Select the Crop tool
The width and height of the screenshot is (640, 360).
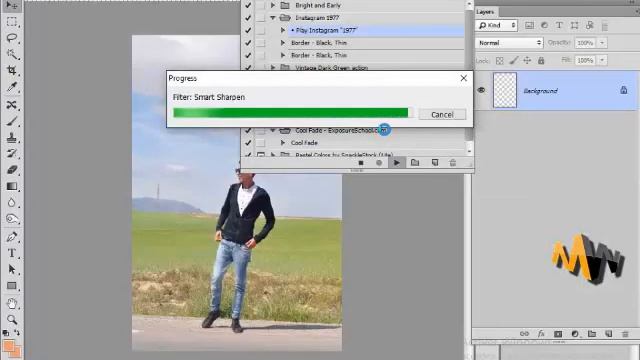[x=11, y=71]
